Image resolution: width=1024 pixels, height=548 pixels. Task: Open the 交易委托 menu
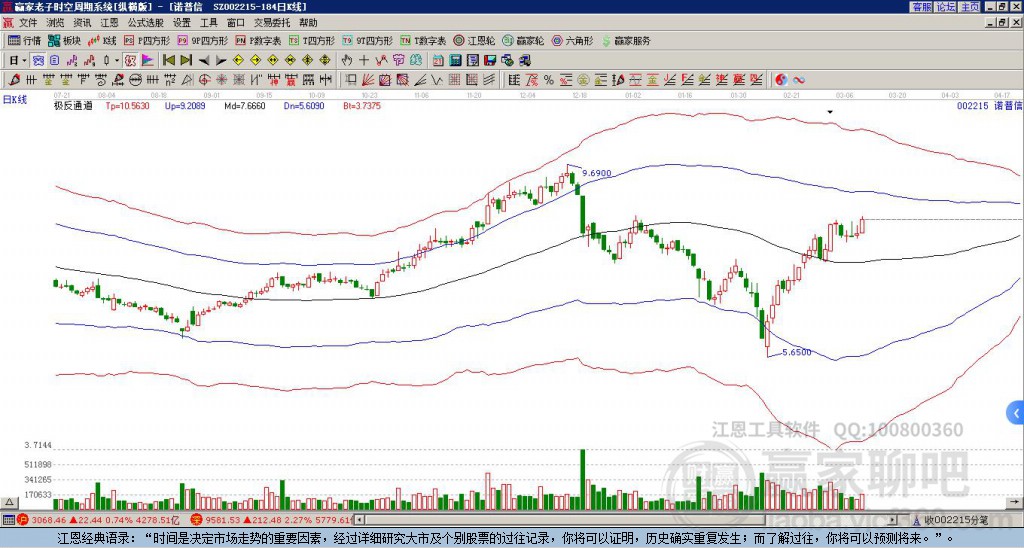pyautogui.click(x=272, y=23)
